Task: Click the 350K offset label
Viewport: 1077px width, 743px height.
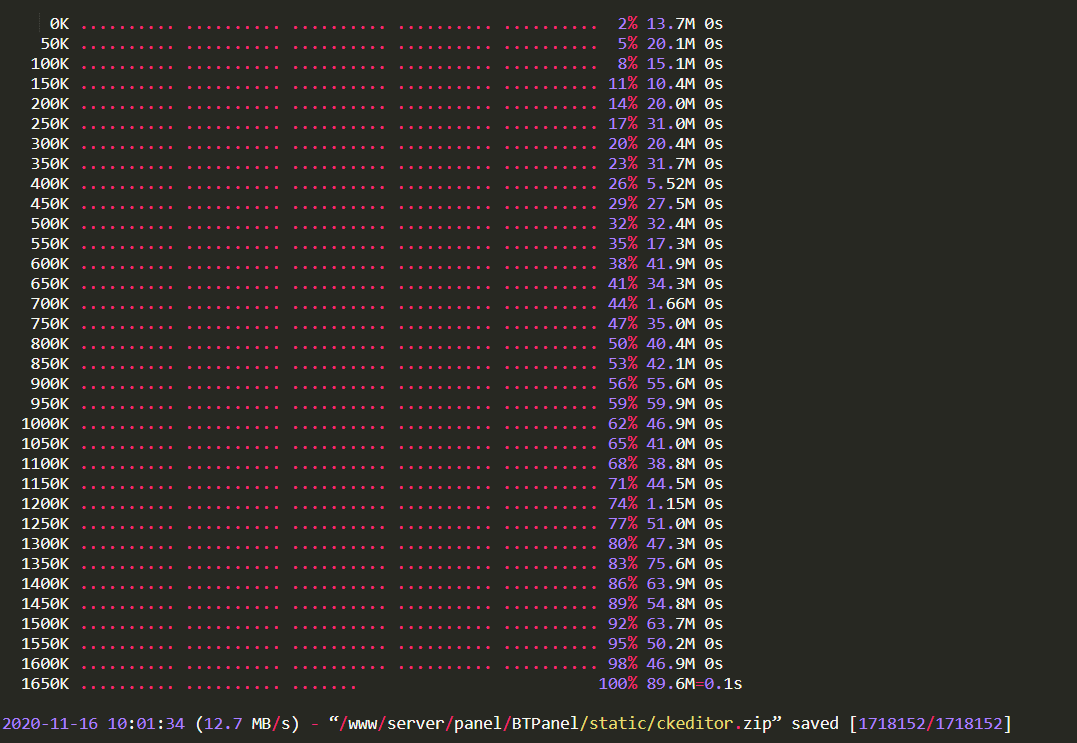Action: tap(49, 163)
